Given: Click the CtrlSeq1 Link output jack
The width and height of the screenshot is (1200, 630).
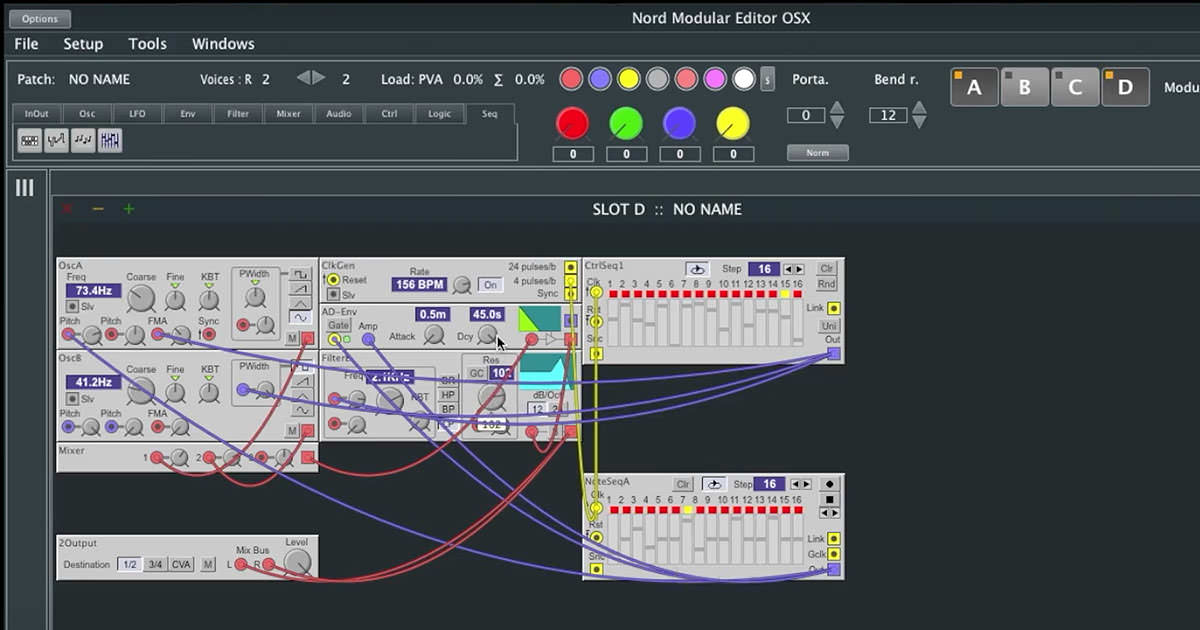Looking at the screenshot, I should pyautogui.click(x=833, y=308).
